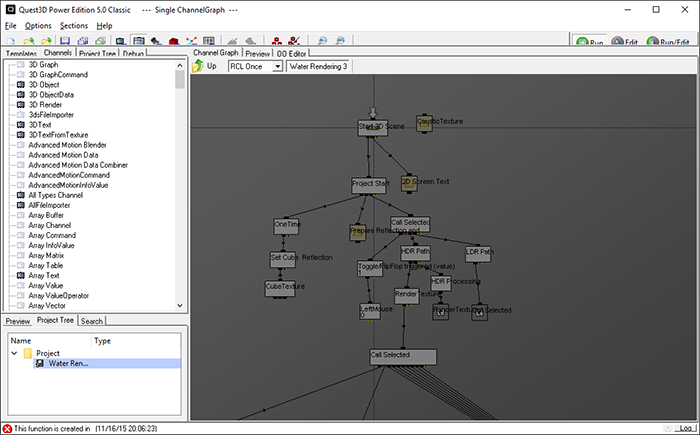Open the Sections menu
This screenshot has height=435, width=700.
[73, 25]
